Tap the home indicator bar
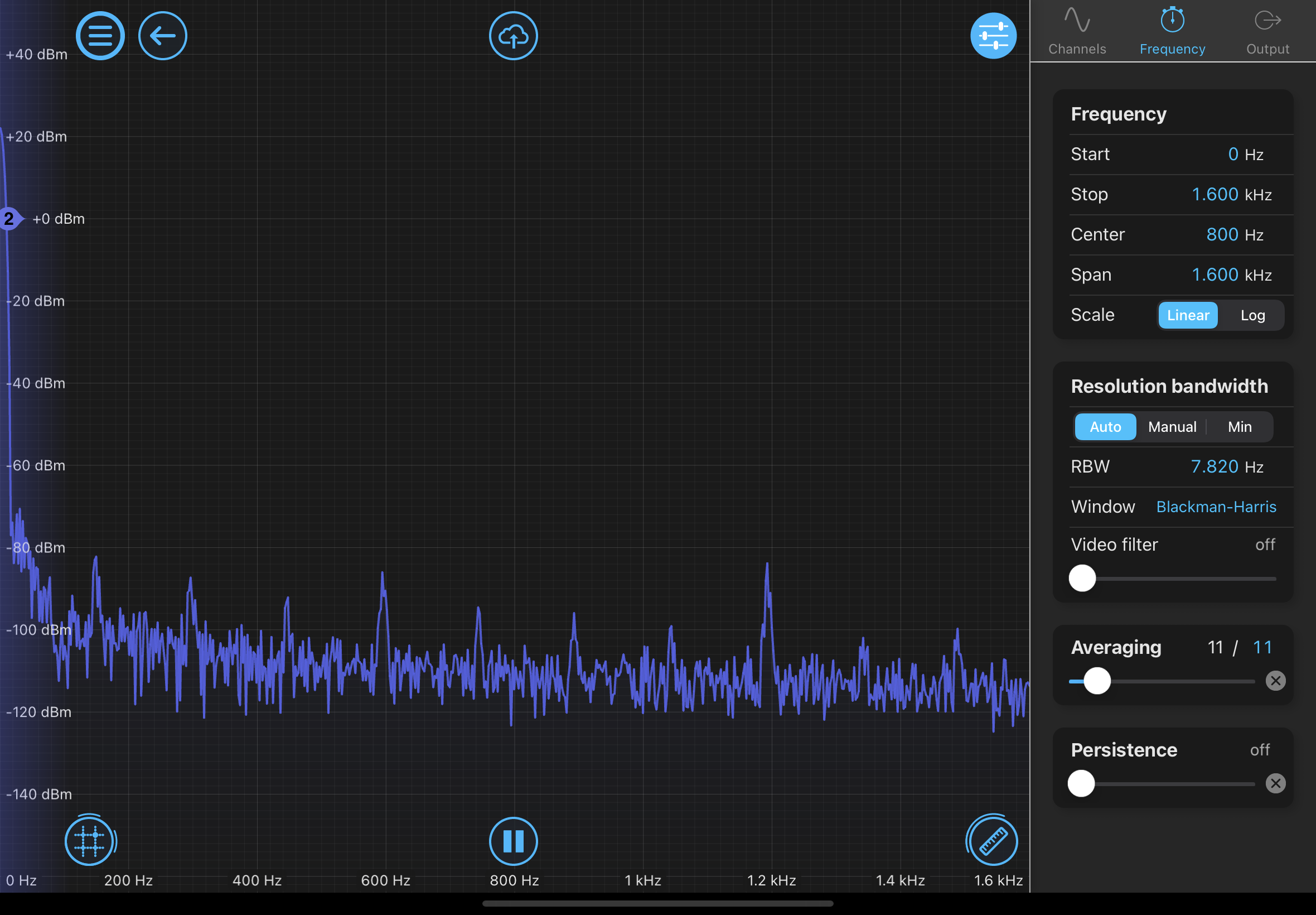Viewport: 1316px width, 915px height. pos(657,903)
